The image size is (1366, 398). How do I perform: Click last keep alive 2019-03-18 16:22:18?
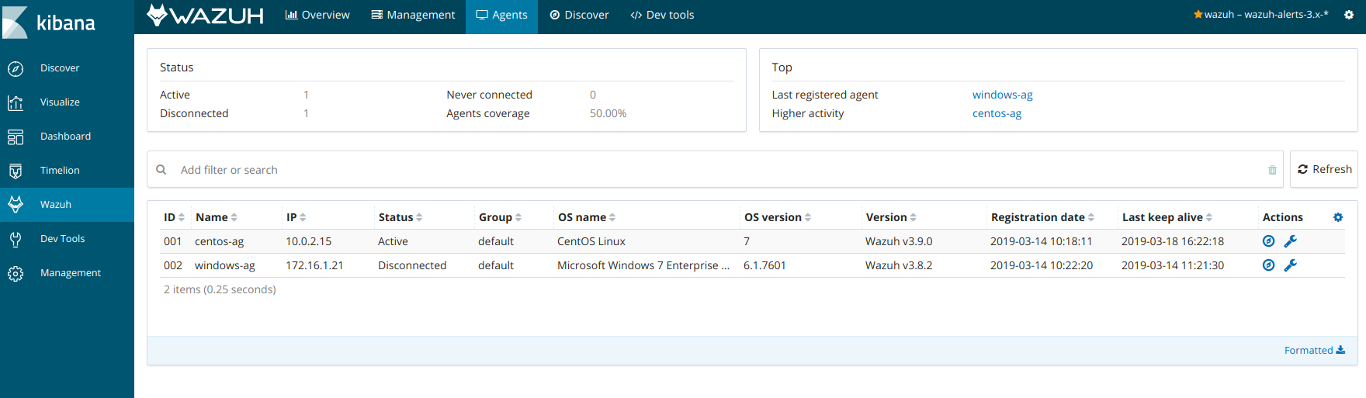click(1173, 241)
